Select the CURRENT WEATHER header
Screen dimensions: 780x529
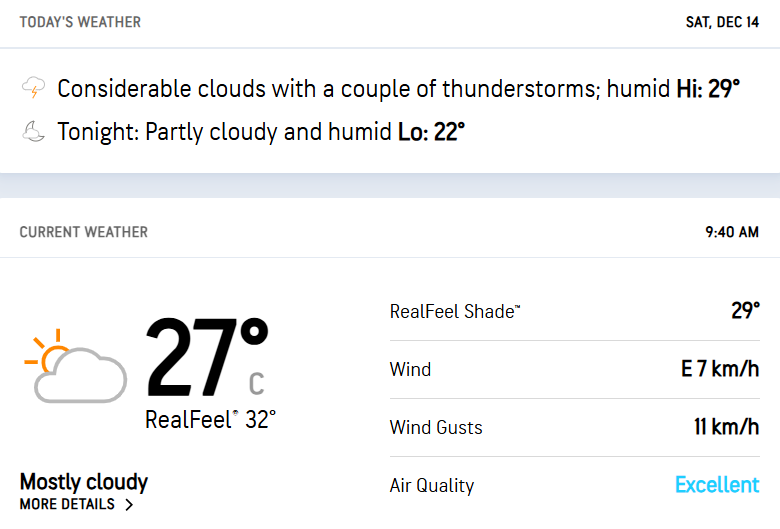pyautogui.click(x=84, y=232)
